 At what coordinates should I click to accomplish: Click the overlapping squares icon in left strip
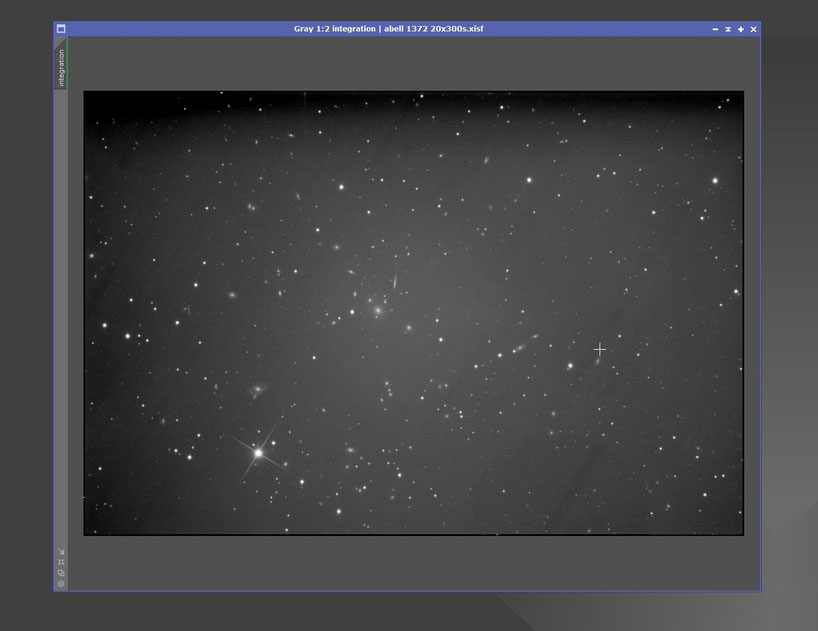coord(61,573)
